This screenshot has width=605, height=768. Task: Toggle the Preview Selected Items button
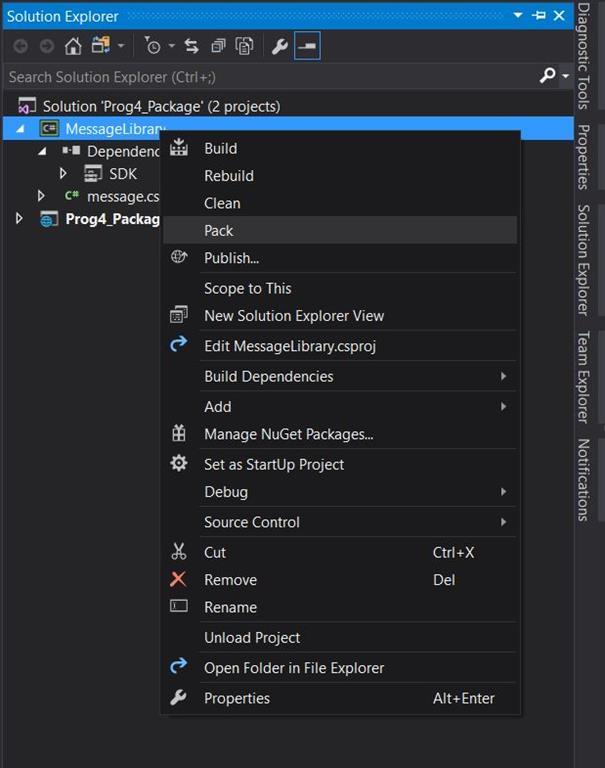307,46
